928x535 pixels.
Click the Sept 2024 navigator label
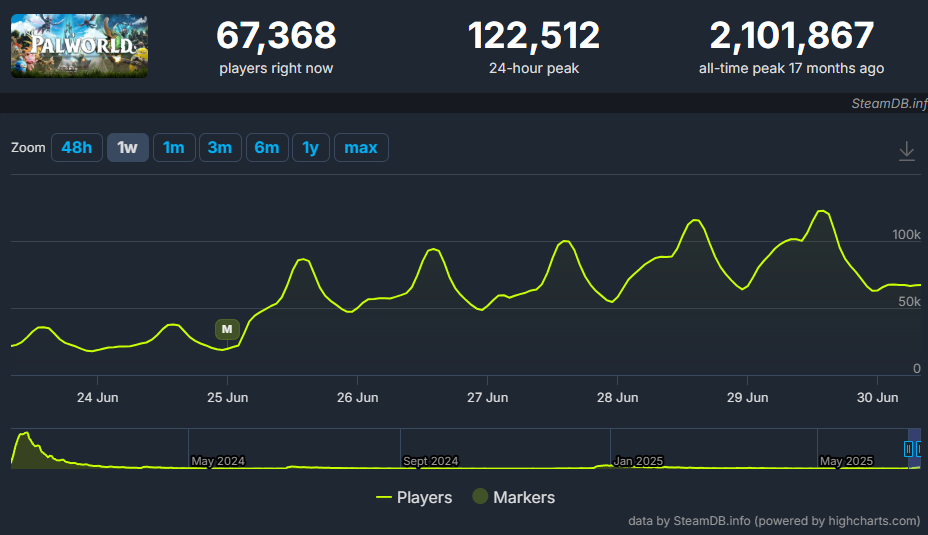point(430,461)
